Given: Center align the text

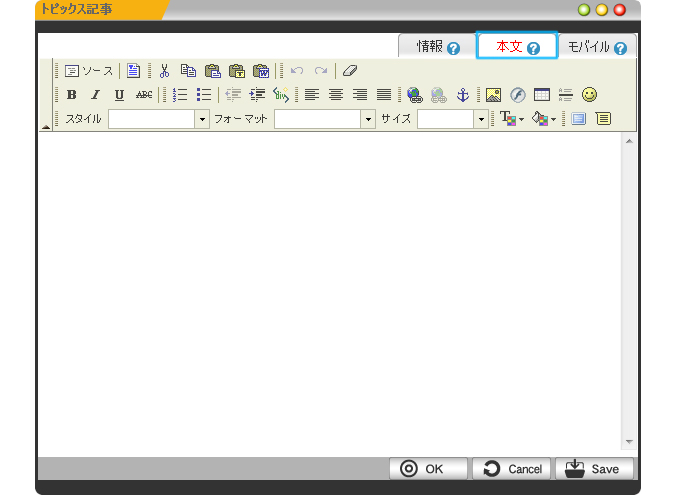Looking at the screenshot, I should 336,95.
